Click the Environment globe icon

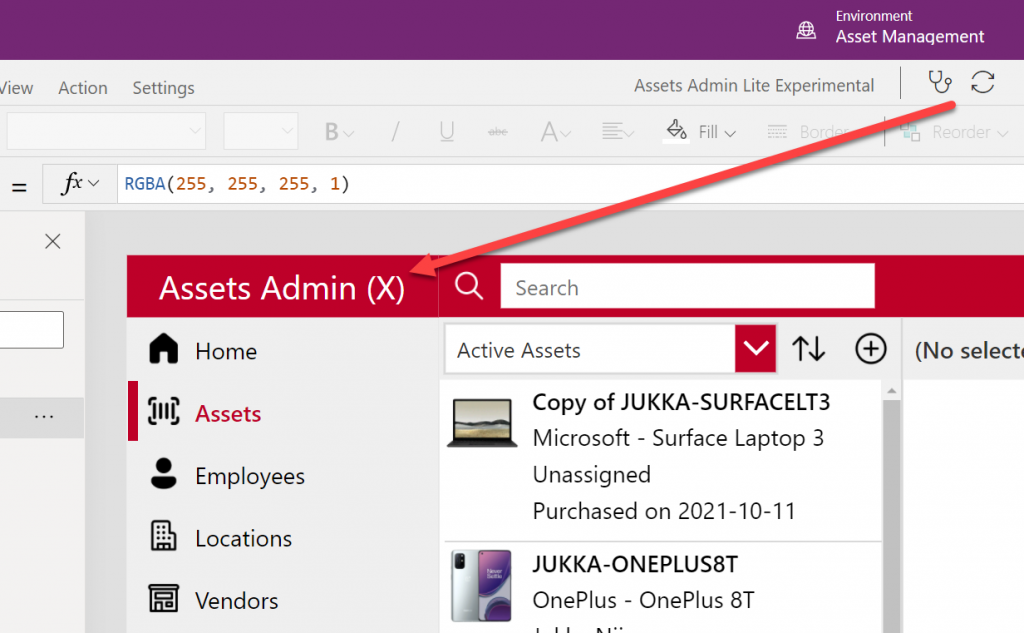[806, 30]
